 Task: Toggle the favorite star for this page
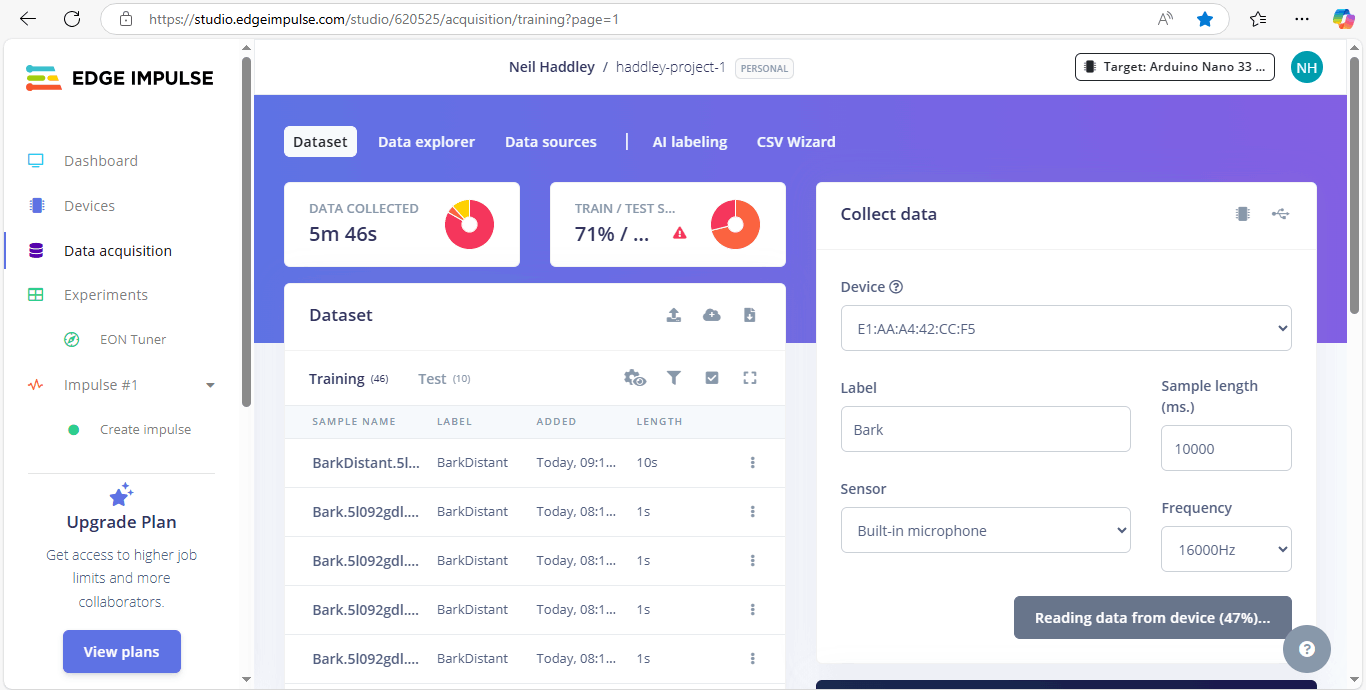[x=1205, y=19]
